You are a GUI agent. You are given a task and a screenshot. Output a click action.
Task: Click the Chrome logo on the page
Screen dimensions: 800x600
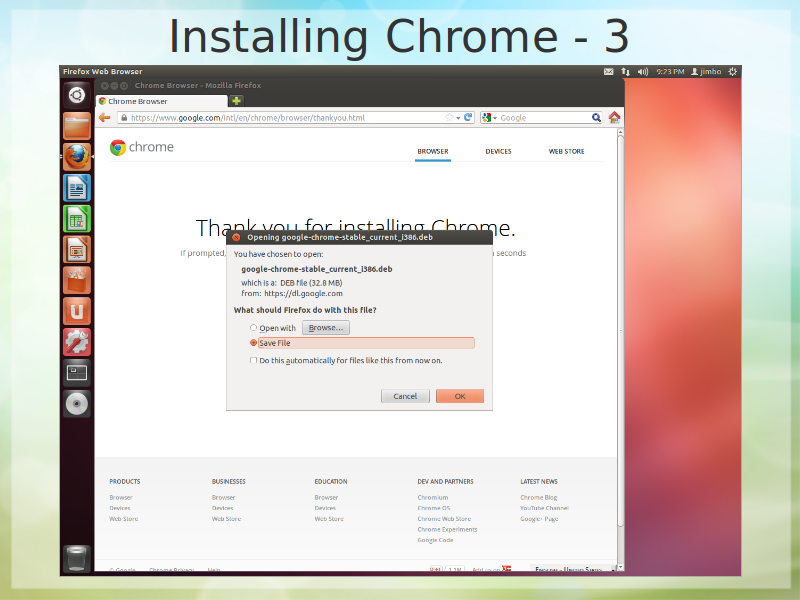[x=142, y=147]
